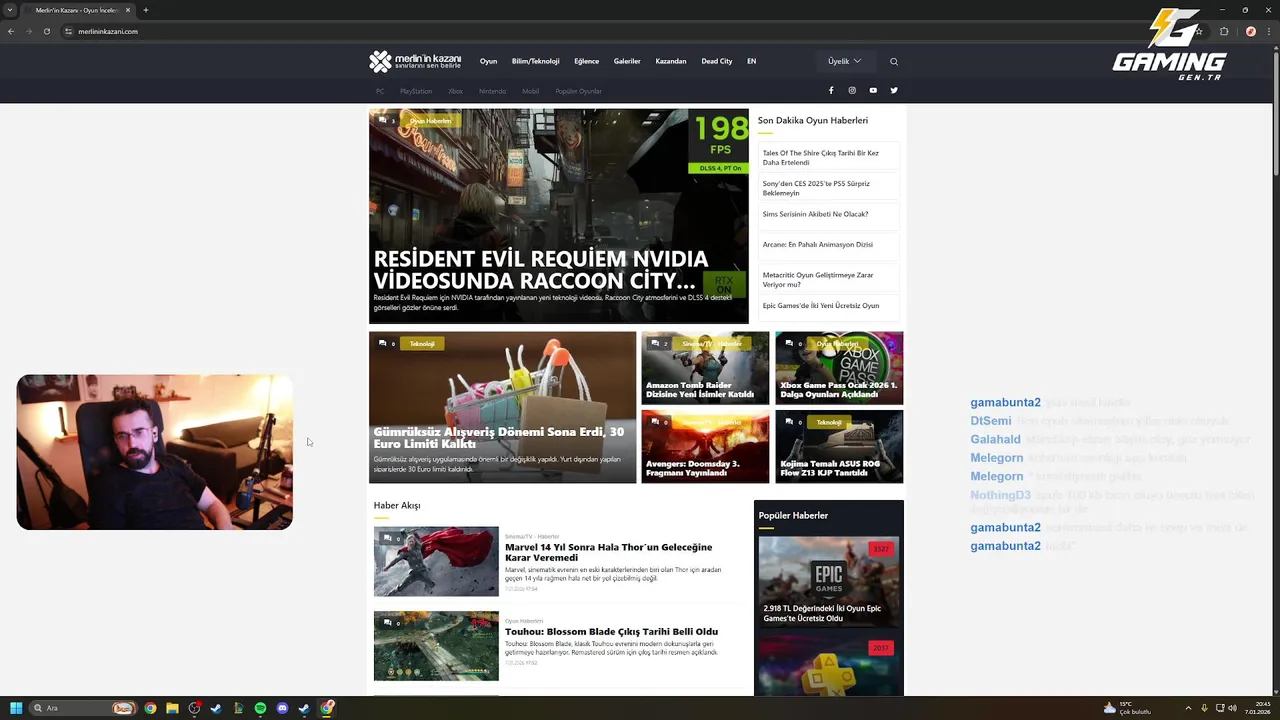Go back with browser back arrow
This screenshot has height=720, width=1280.
[11, 31]
